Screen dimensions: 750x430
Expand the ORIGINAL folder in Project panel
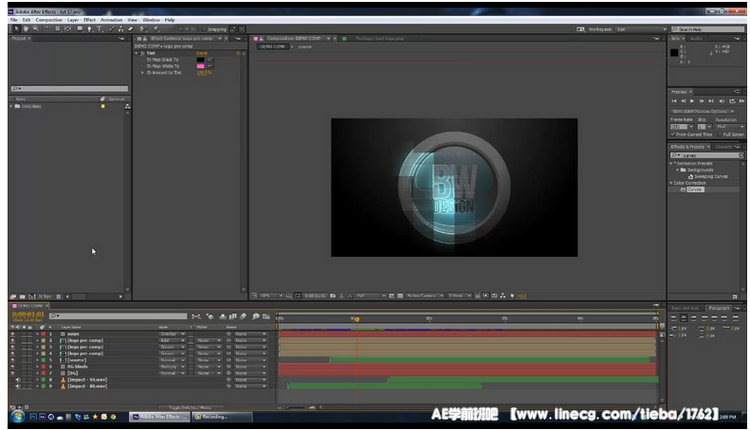(x=11, y=106)
